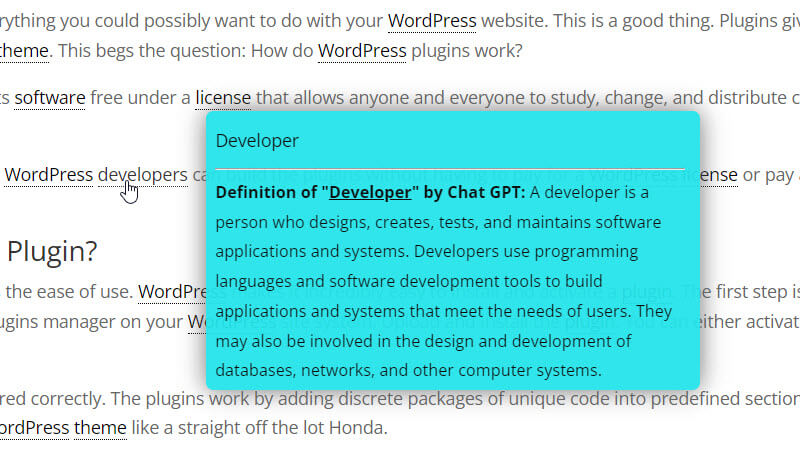This screenshot has height=460, width=800.
Task: Click the WordPress link after "manager on your"
Action: (200, 322)
